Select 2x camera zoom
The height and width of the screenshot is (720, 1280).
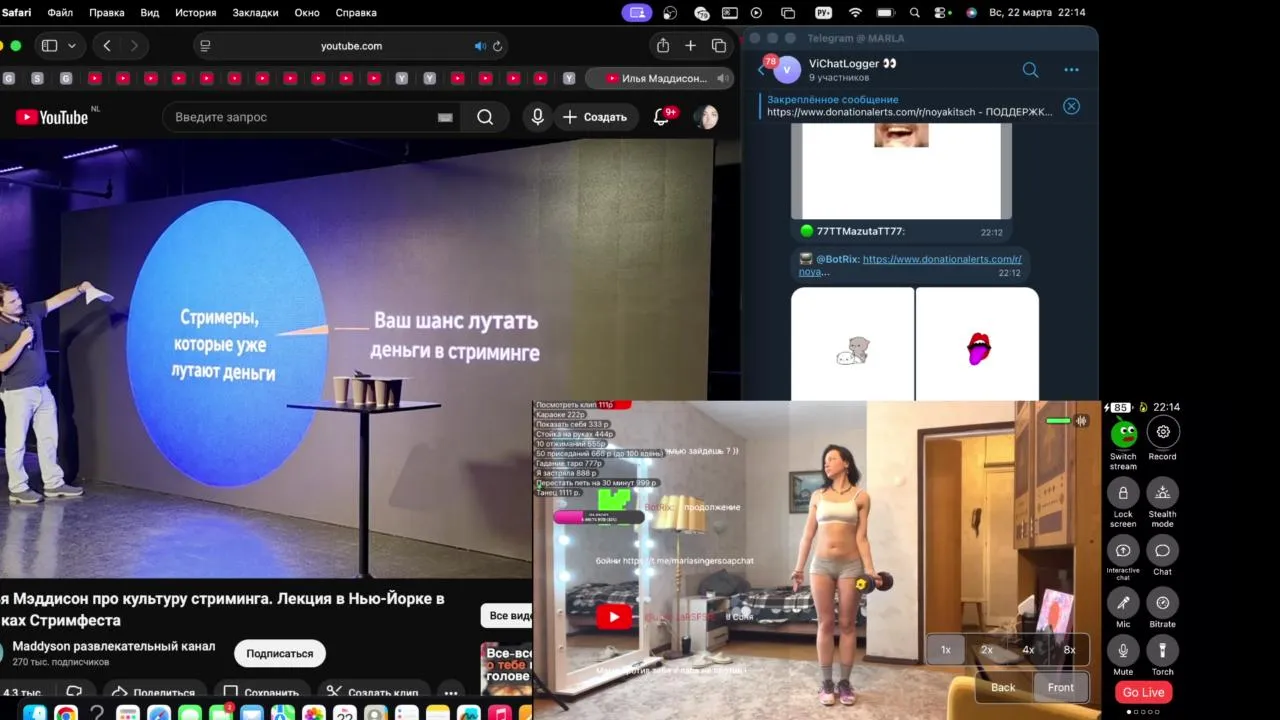pyautogui.click(x=987, y=650)
